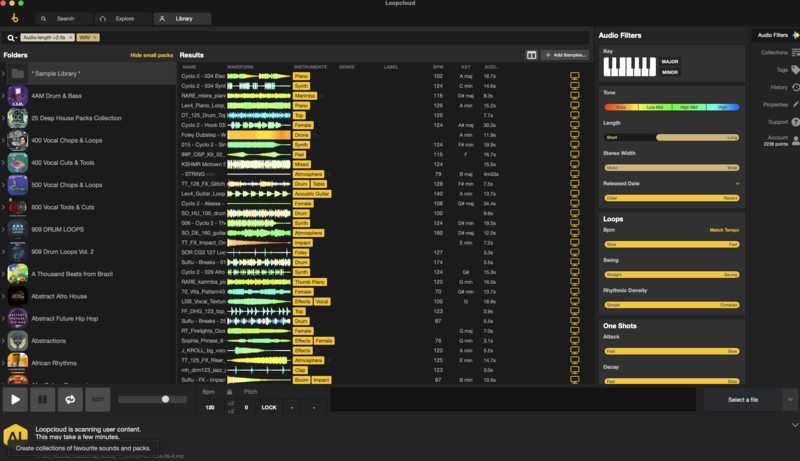Screen dimensions: 800x461
Task: Open the Account user icon
Action: pos(795,140)
